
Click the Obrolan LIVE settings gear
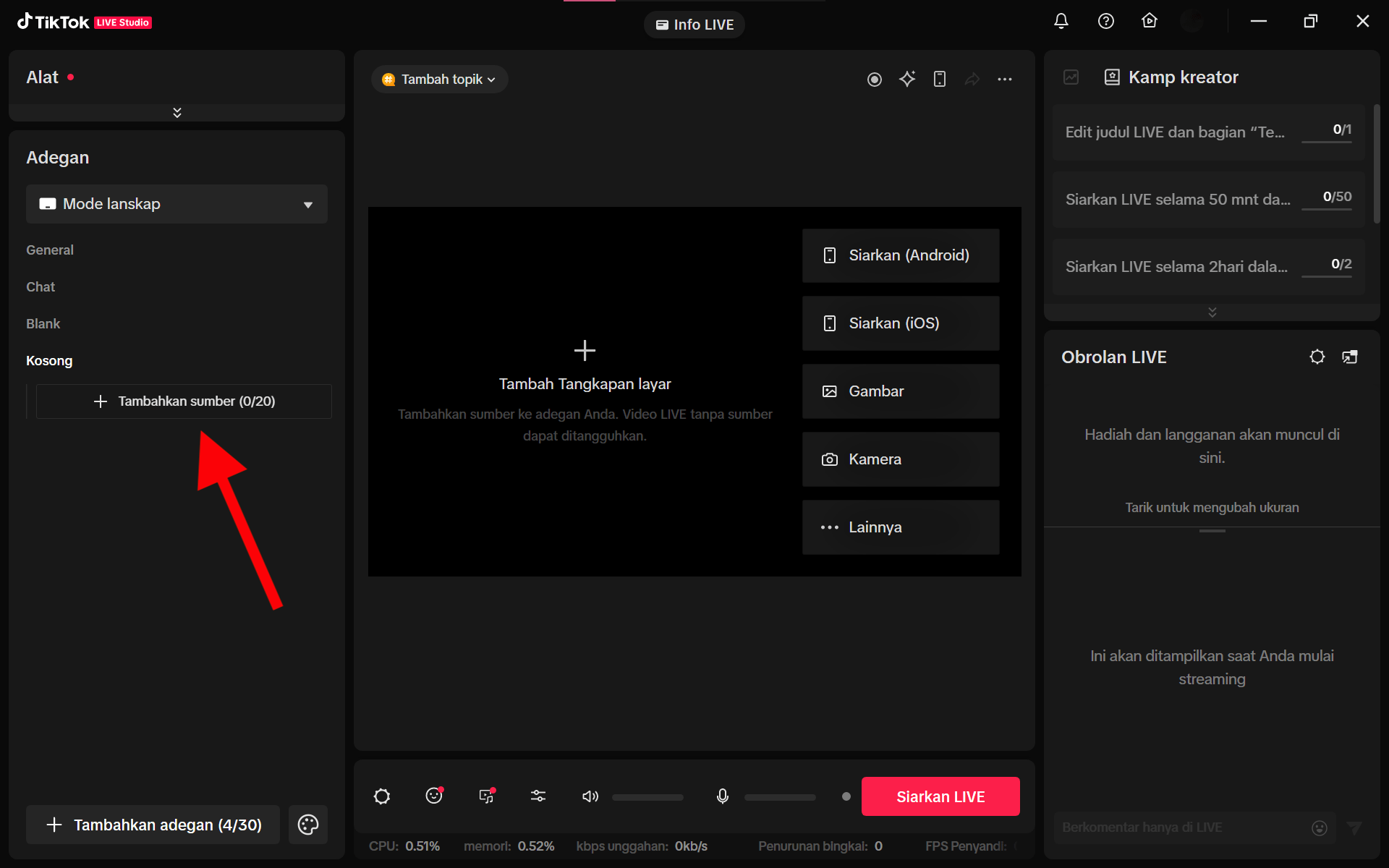(1317, 357)
